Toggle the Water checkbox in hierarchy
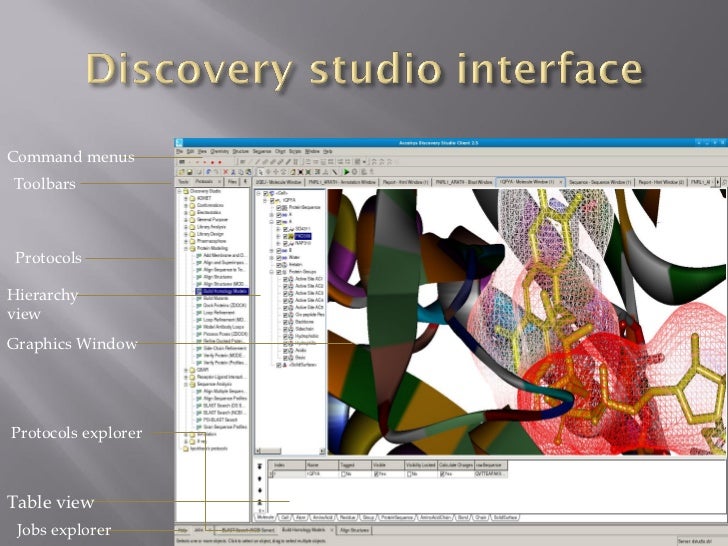This screenshot has width=728, height=546. click(x=279, y=256)
